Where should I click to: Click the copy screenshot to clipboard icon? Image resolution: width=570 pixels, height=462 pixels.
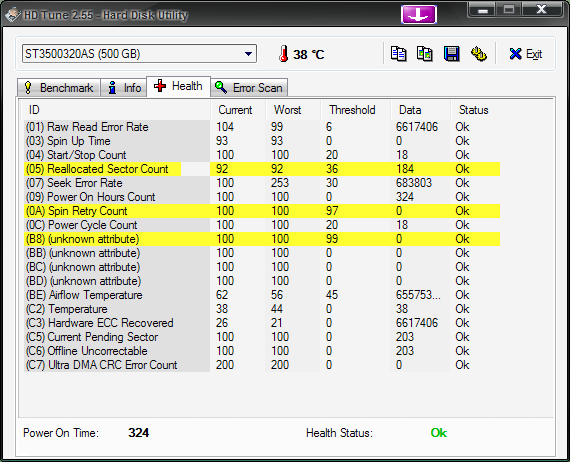tap(424, 54)
